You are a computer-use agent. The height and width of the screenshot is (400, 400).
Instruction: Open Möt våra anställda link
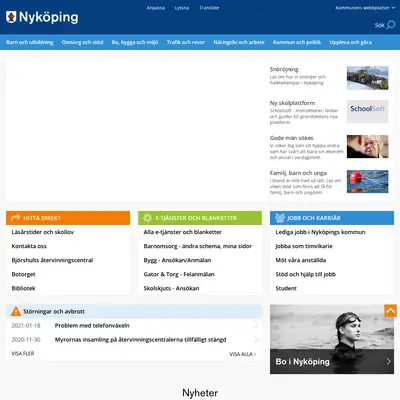pyautogui.click(x=301, y=260)
